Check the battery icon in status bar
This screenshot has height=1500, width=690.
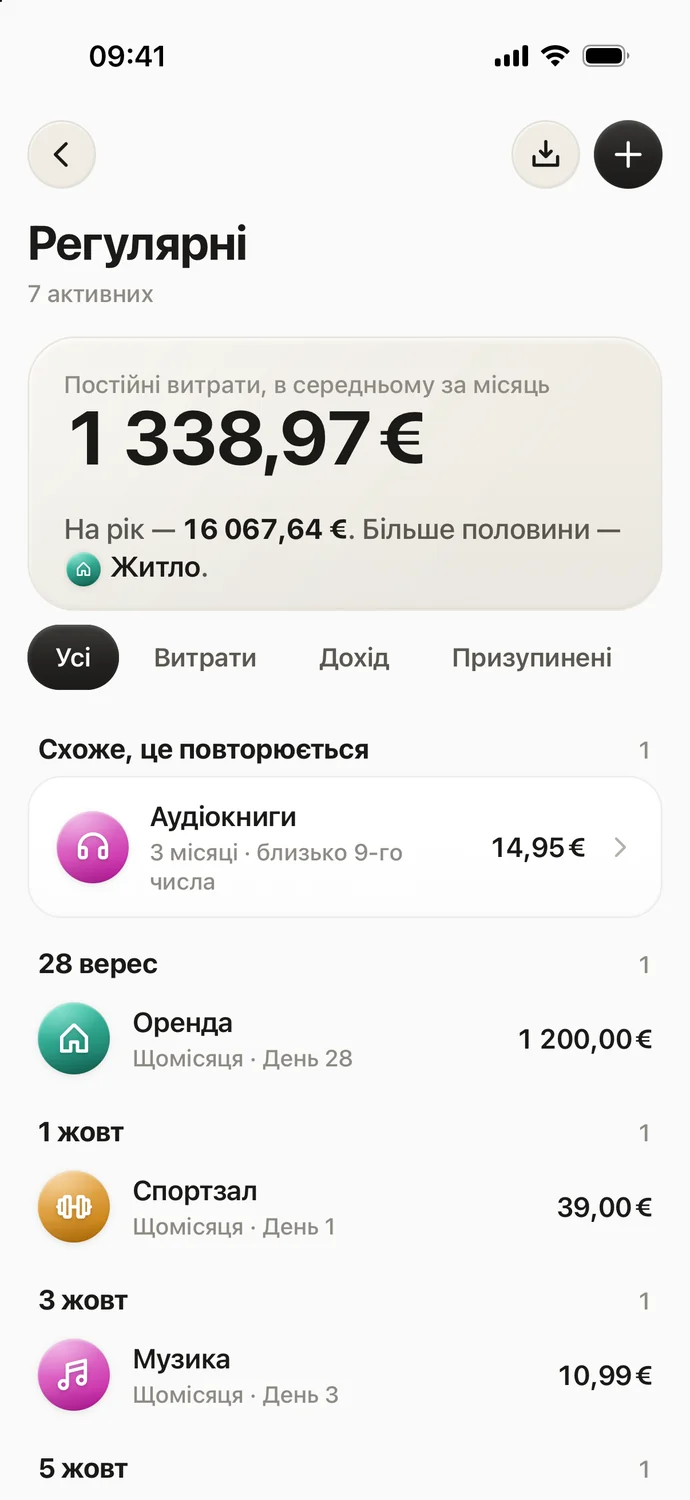click(x=605, y=56)
